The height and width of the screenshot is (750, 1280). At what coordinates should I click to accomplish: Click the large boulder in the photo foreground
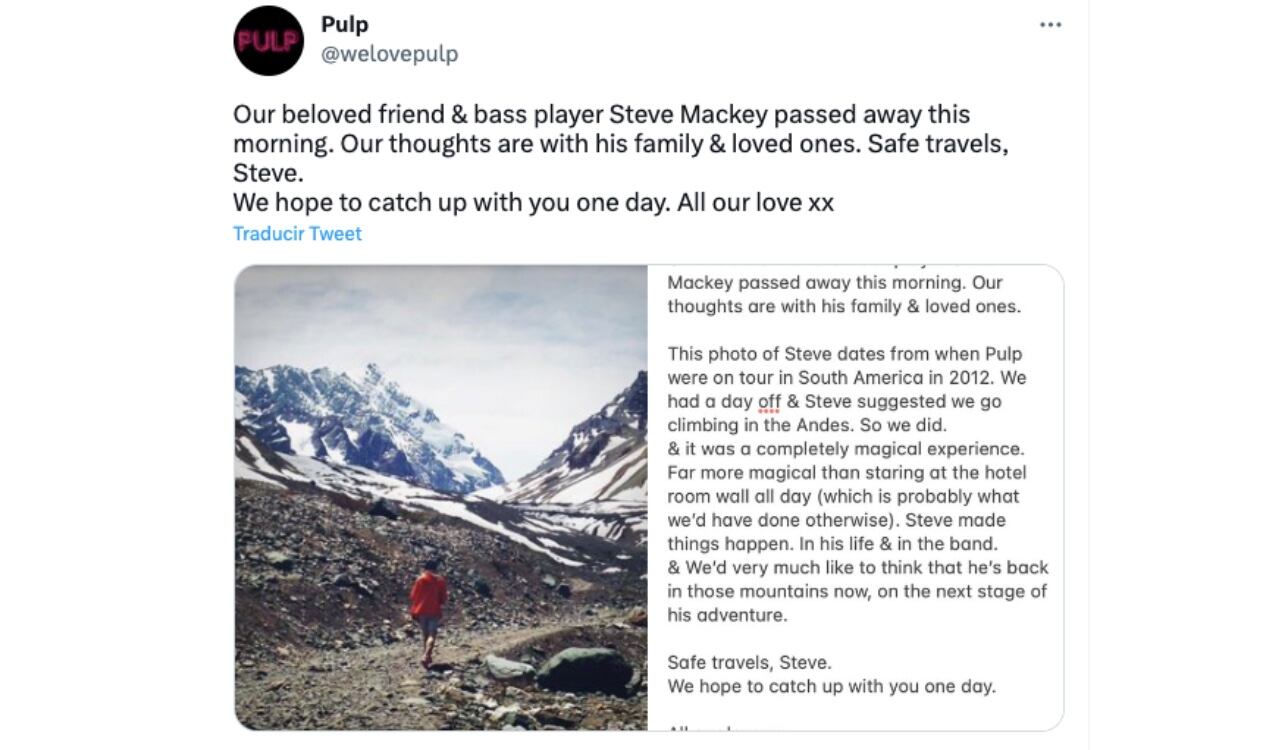586,670
